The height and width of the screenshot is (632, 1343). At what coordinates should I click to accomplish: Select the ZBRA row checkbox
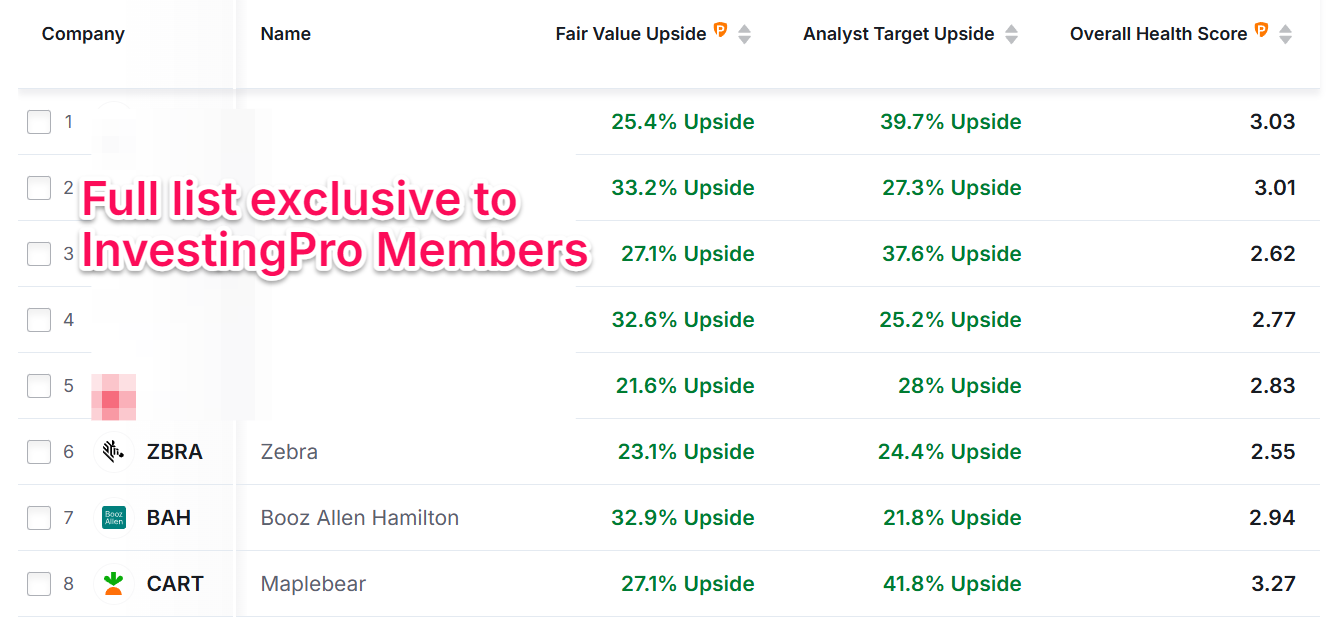pos(39,452)
